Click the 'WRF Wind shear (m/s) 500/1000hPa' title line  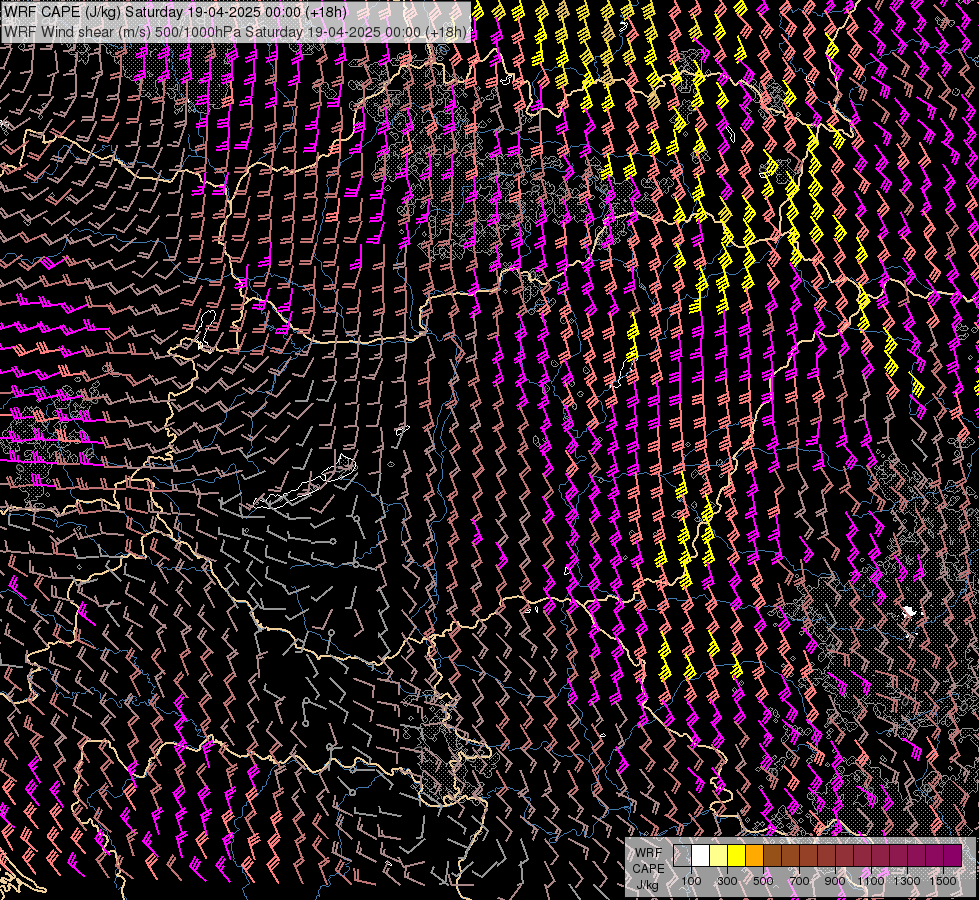pos(235,32)
